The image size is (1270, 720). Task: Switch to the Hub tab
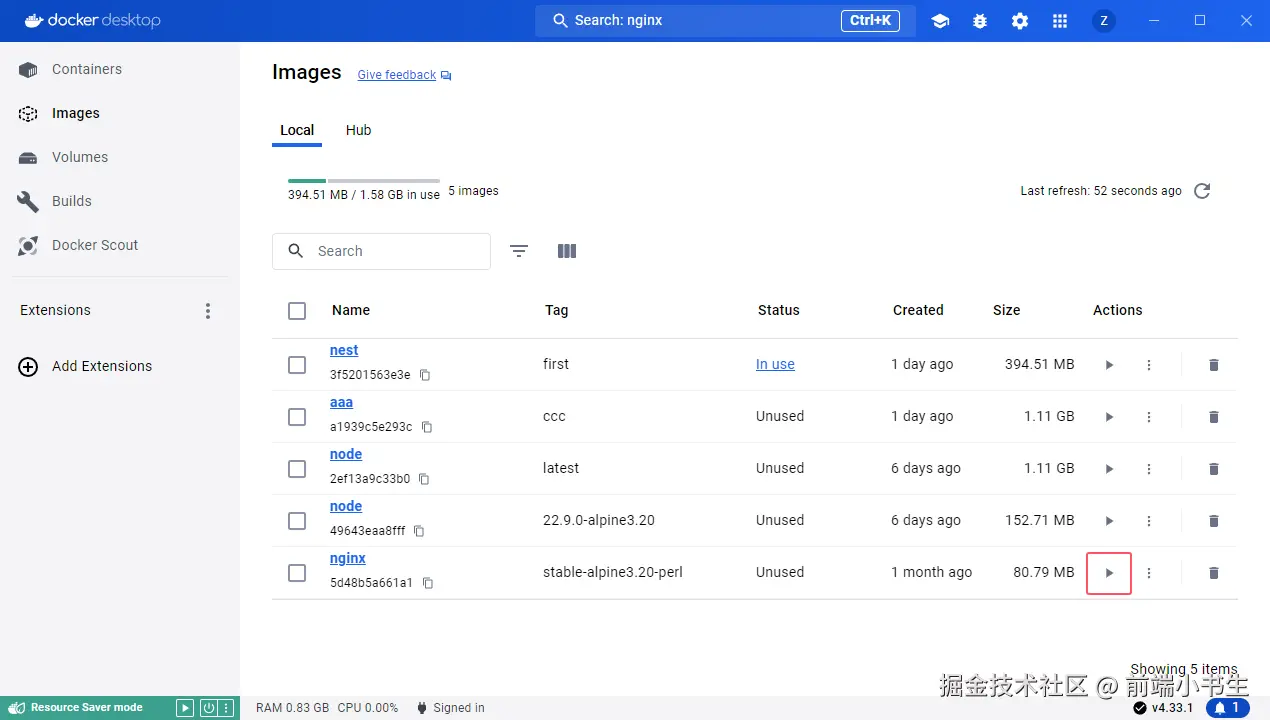[358, 131]
